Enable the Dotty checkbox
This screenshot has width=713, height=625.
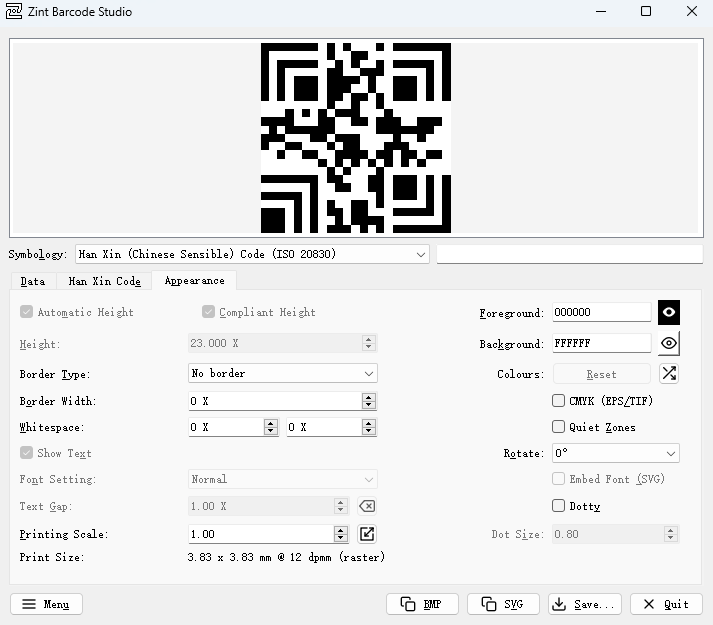click(559, 506)
